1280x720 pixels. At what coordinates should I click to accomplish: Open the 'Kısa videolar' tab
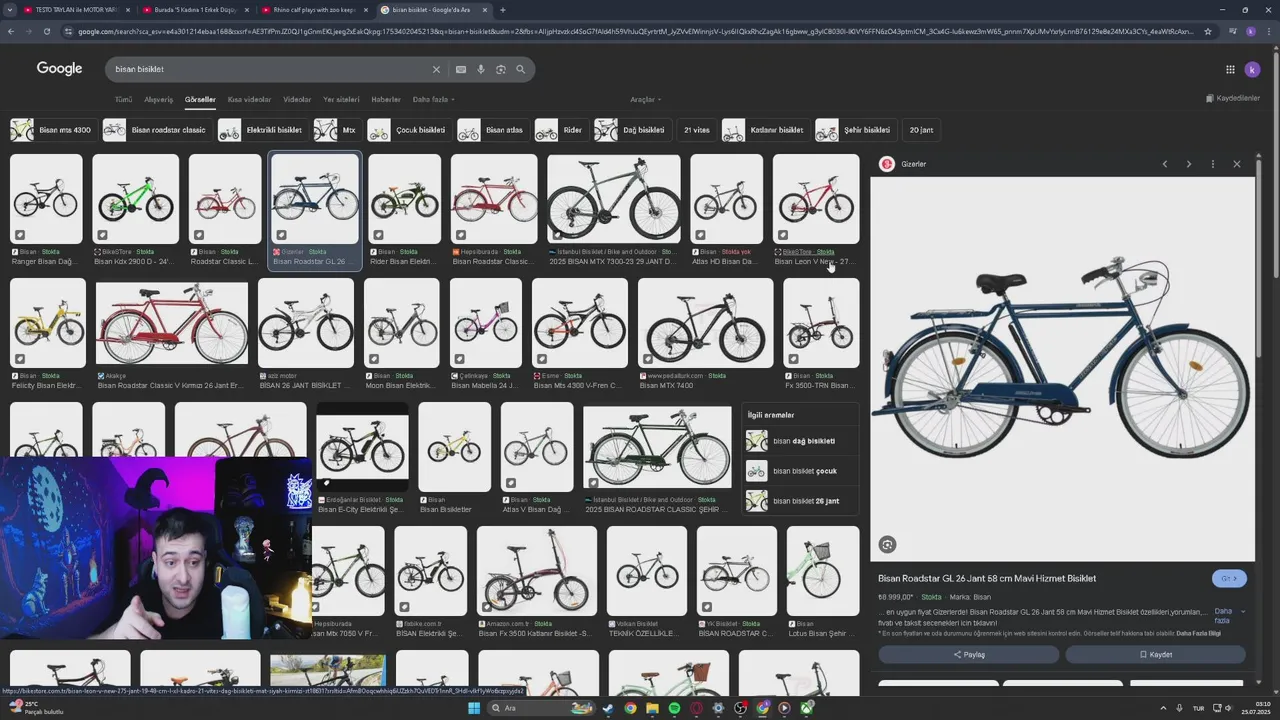click(249, 99)
